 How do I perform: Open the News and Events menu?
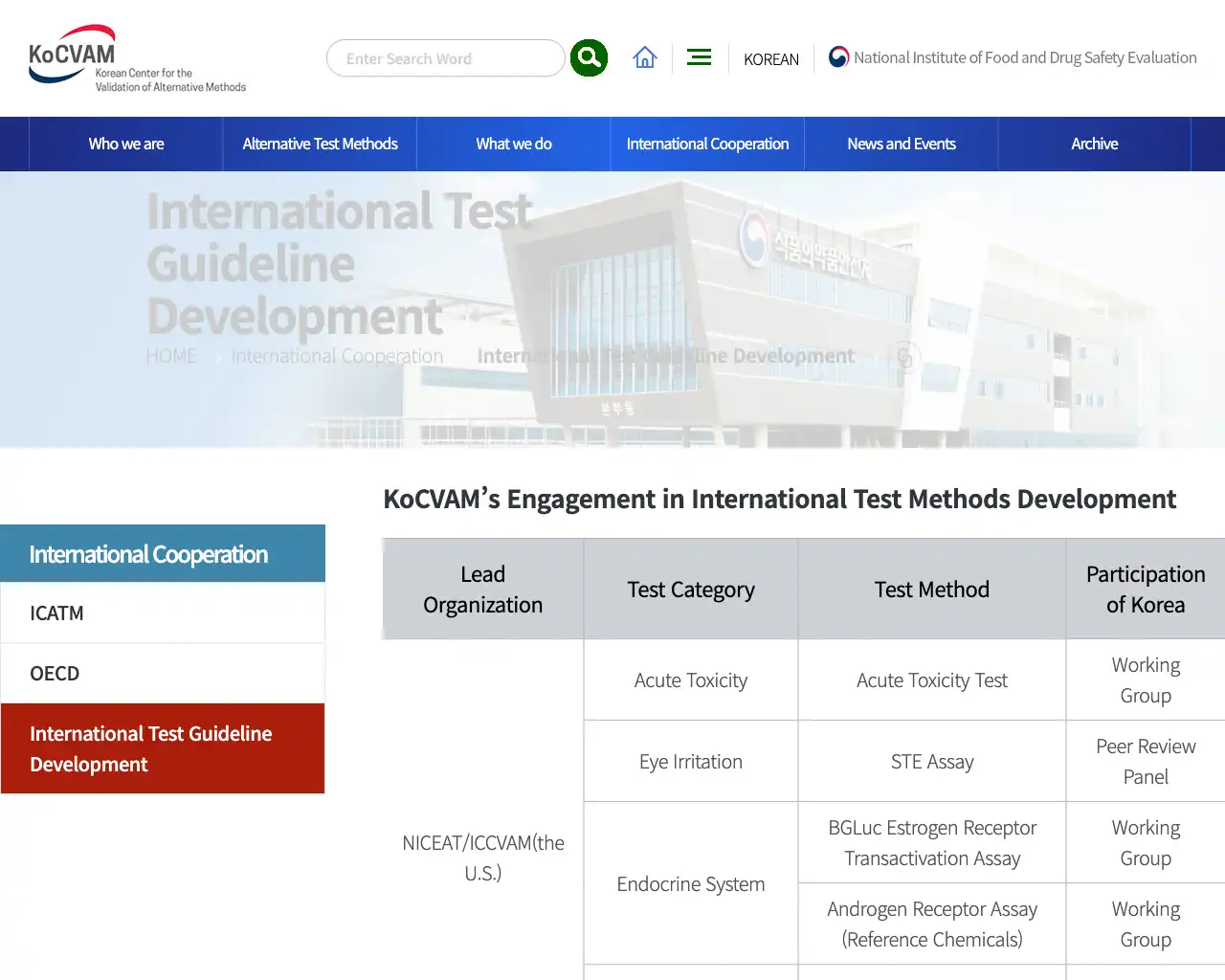click(x=902, y=144)
